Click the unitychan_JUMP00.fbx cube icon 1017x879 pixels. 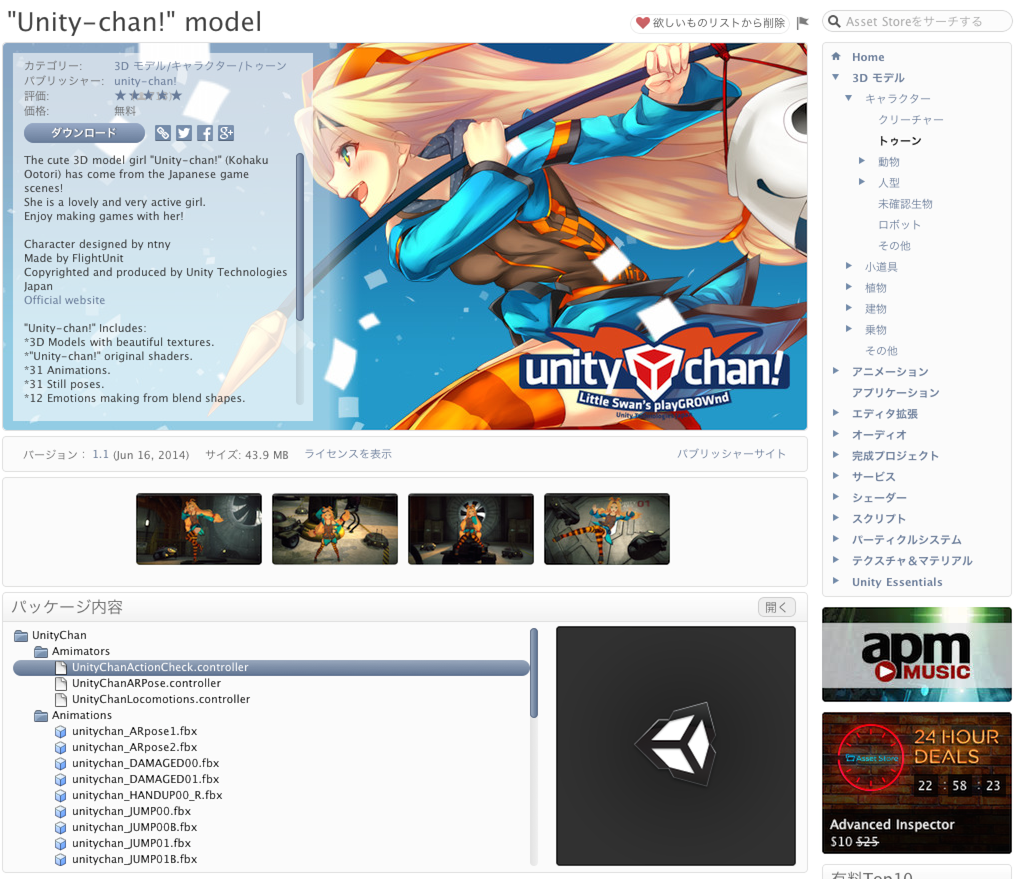60,812
